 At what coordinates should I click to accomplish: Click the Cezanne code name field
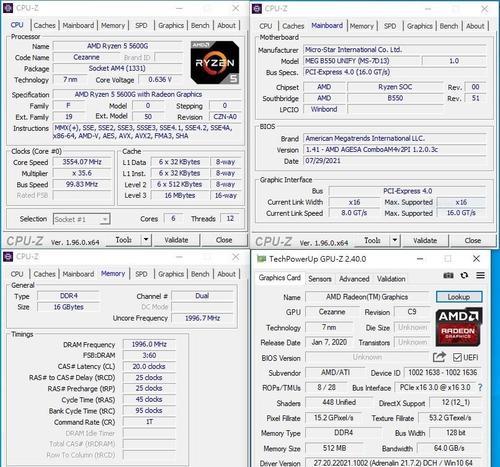click(x=86, y=57)
